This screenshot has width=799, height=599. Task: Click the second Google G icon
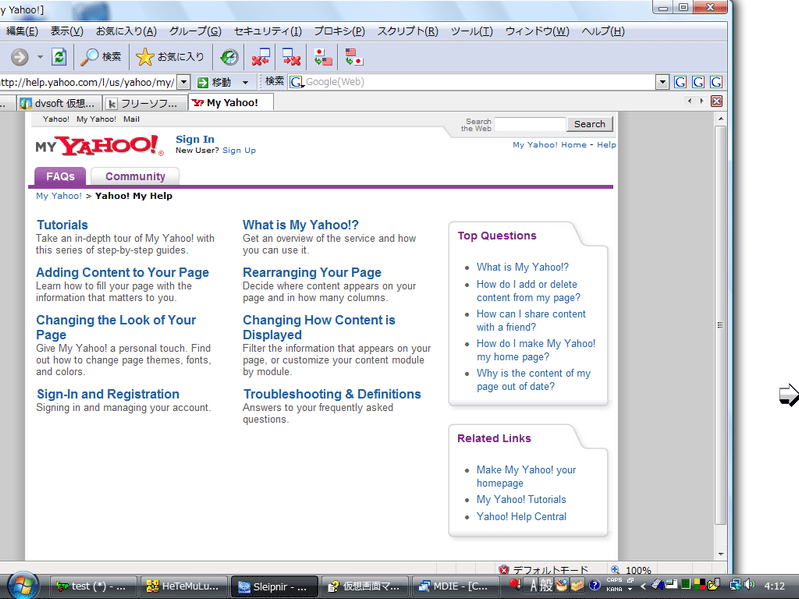[698, 82]
